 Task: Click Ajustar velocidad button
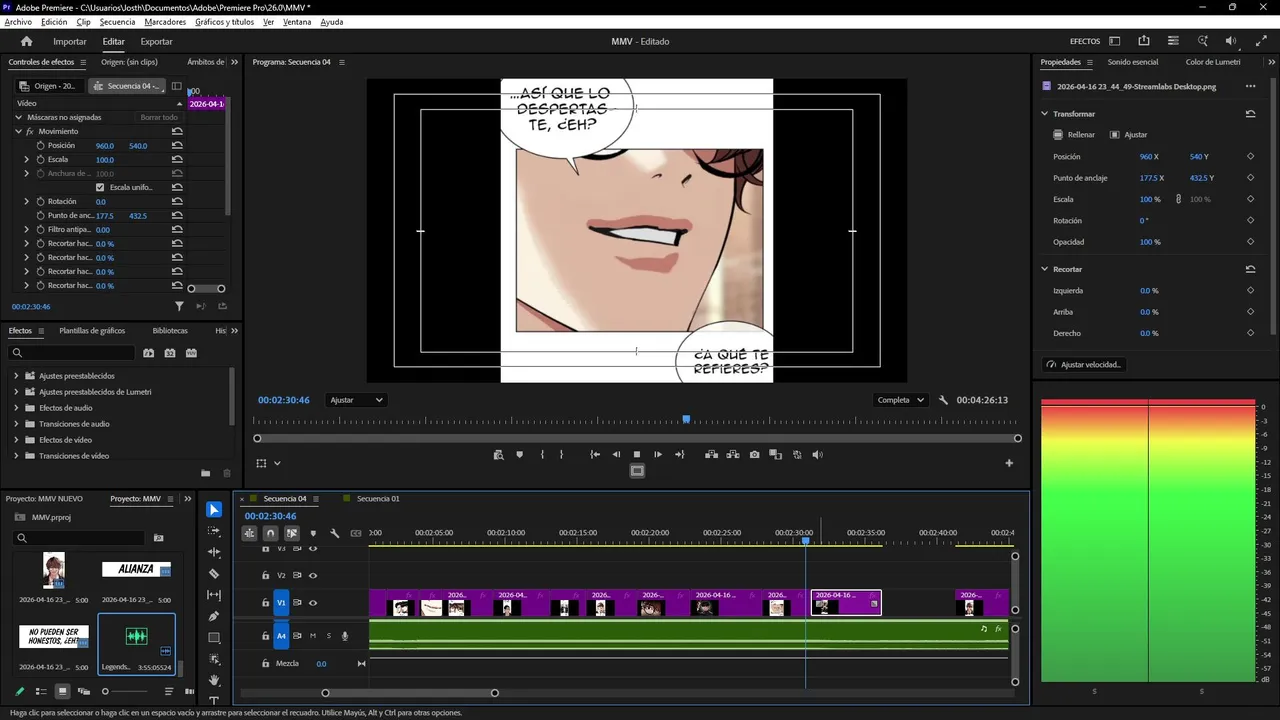click(1084, 364)
